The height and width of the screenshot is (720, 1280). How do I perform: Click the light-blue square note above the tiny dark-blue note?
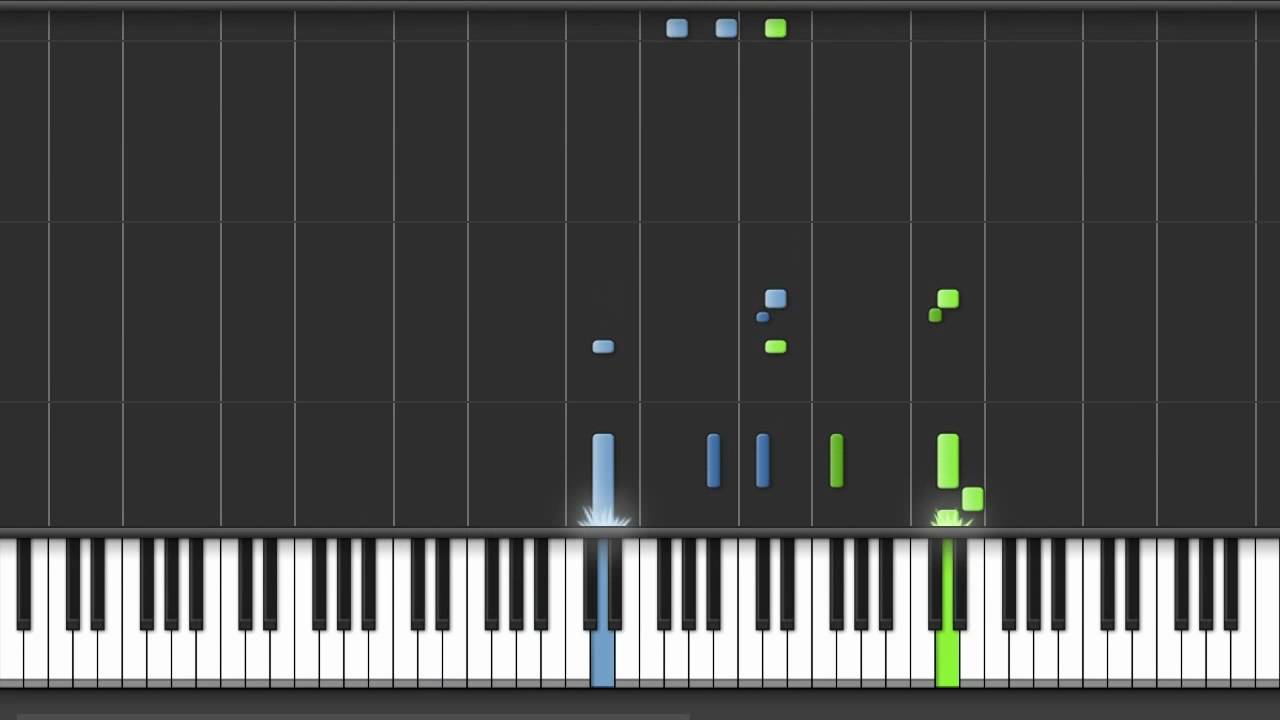pos(775,298)
